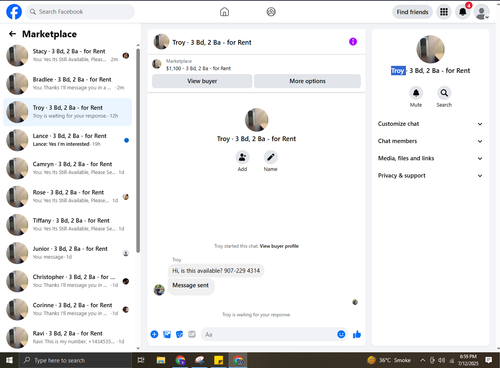Click the listing thumbnail in chat details panel

click(430, 49)
